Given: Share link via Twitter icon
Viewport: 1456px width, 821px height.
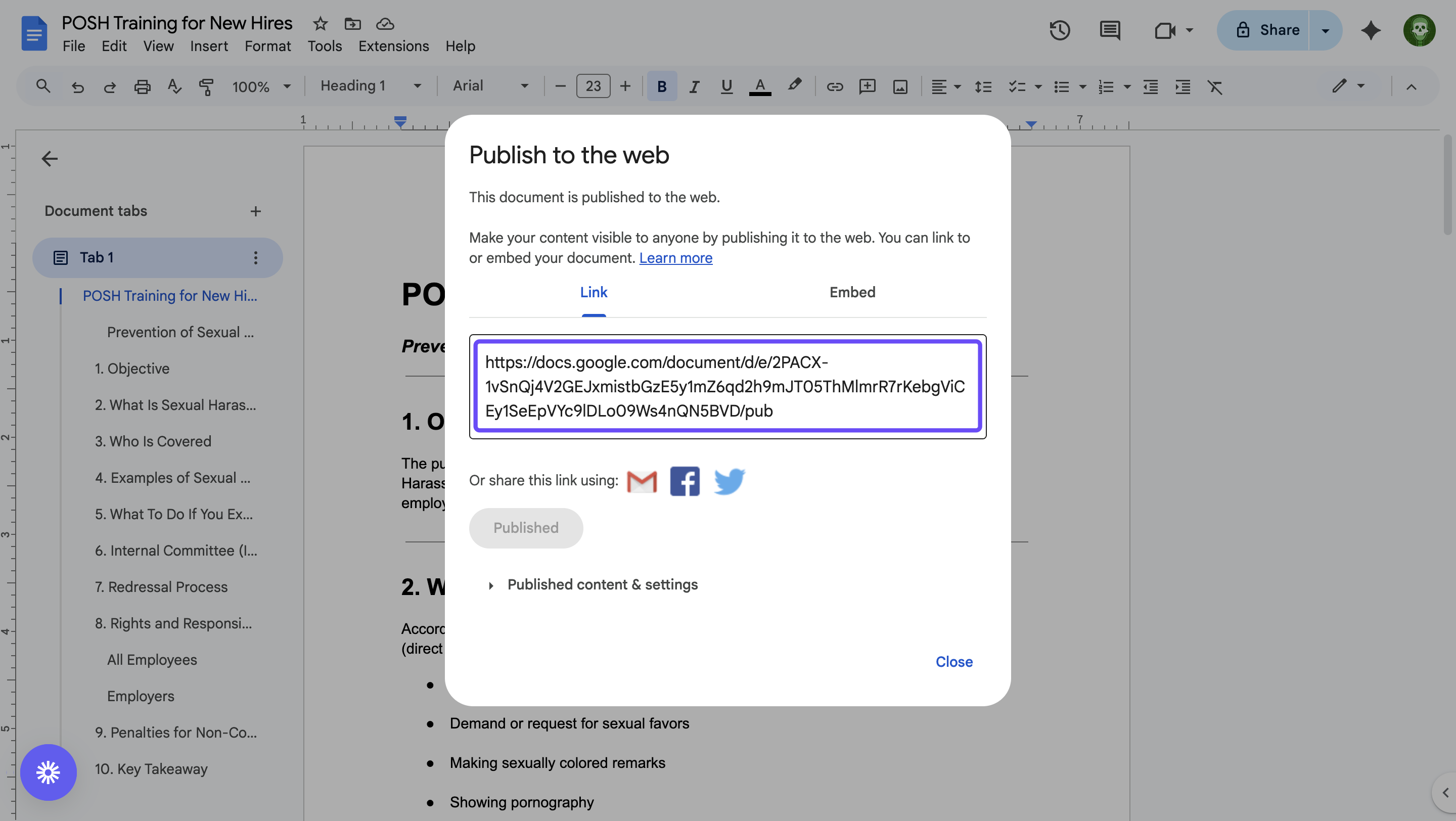Looking at the screenshot, I should pyautogui.click(x=729, y=481).
